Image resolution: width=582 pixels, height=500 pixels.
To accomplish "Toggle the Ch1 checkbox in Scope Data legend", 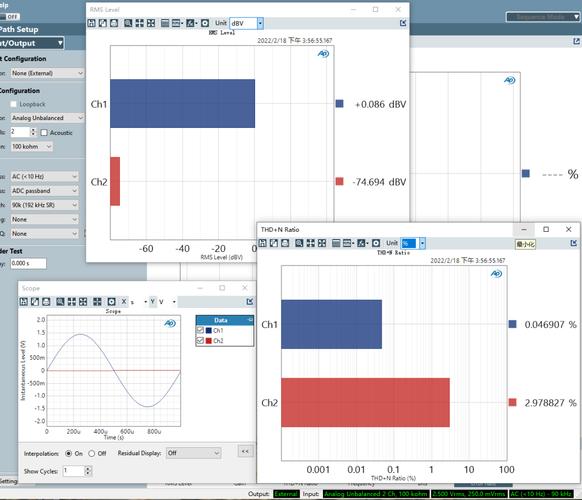I will point(200,330).
